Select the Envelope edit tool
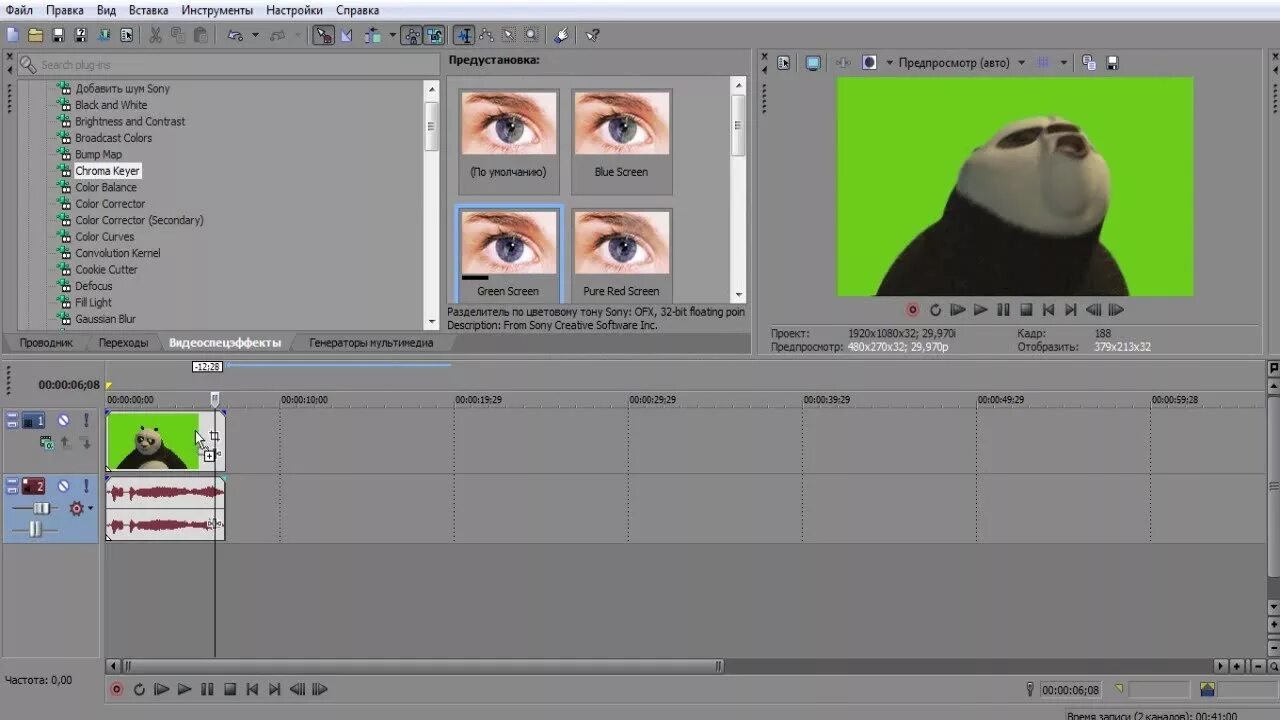 point(486,35)
